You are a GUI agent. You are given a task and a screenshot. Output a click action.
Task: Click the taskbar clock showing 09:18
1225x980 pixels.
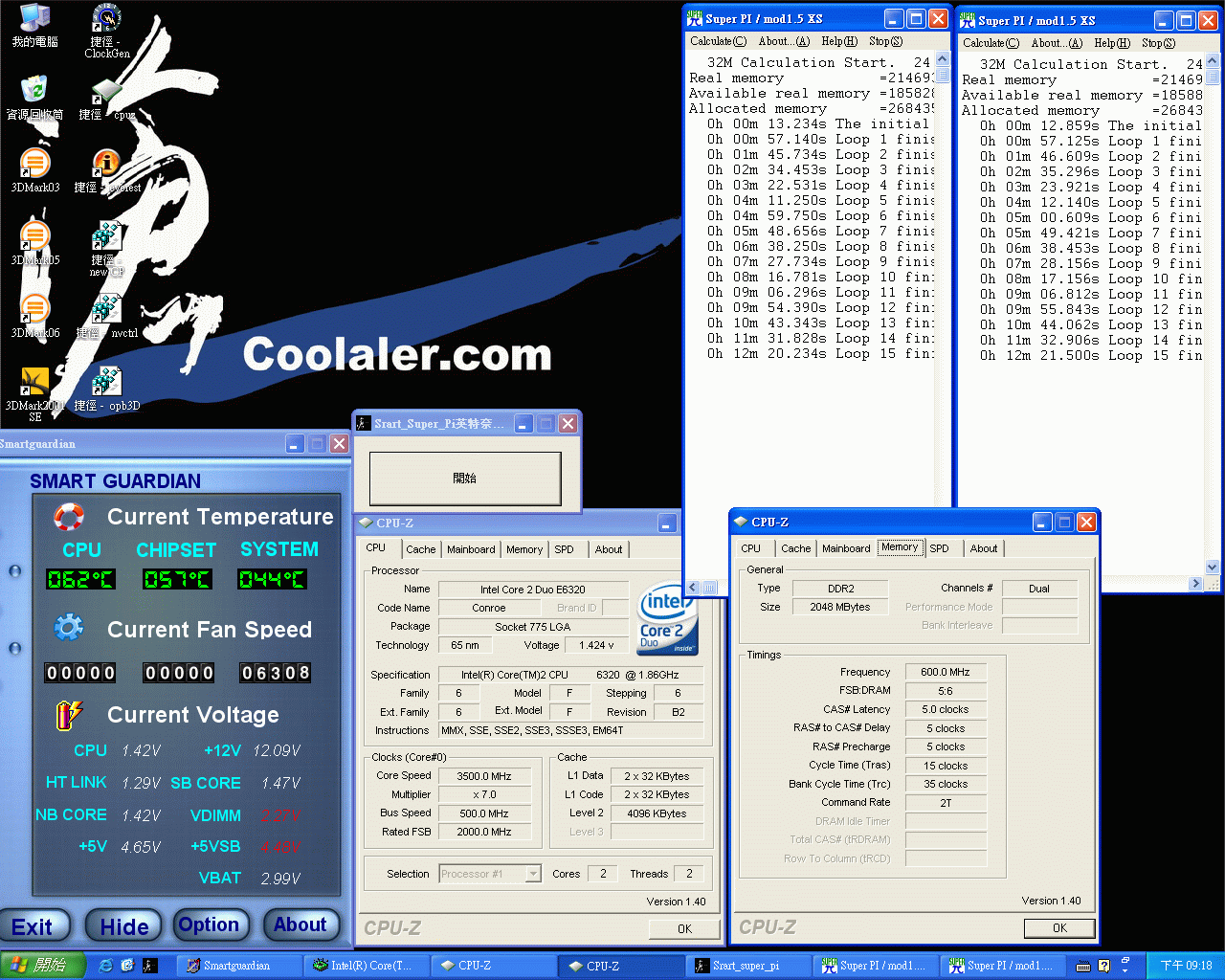(1186, 966)
